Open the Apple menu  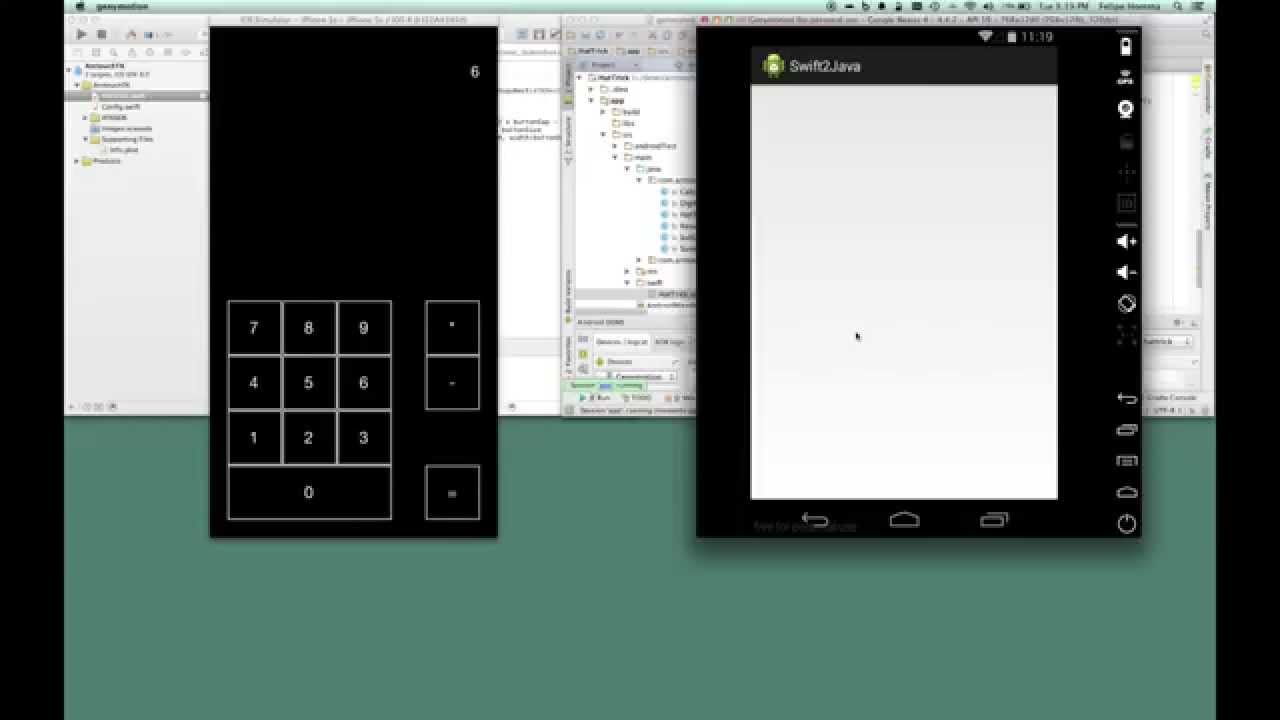click(80, 6)
